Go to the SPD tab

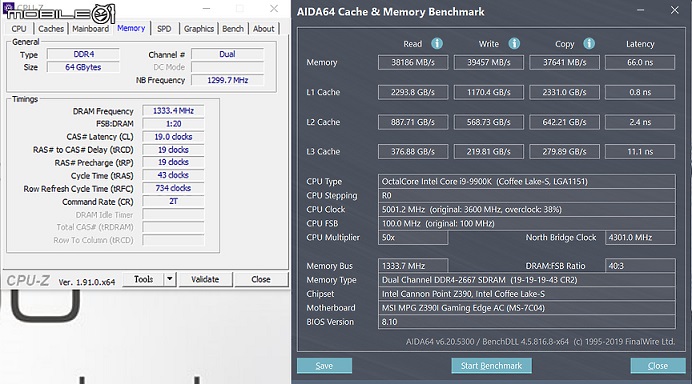[x=164, y=29]
